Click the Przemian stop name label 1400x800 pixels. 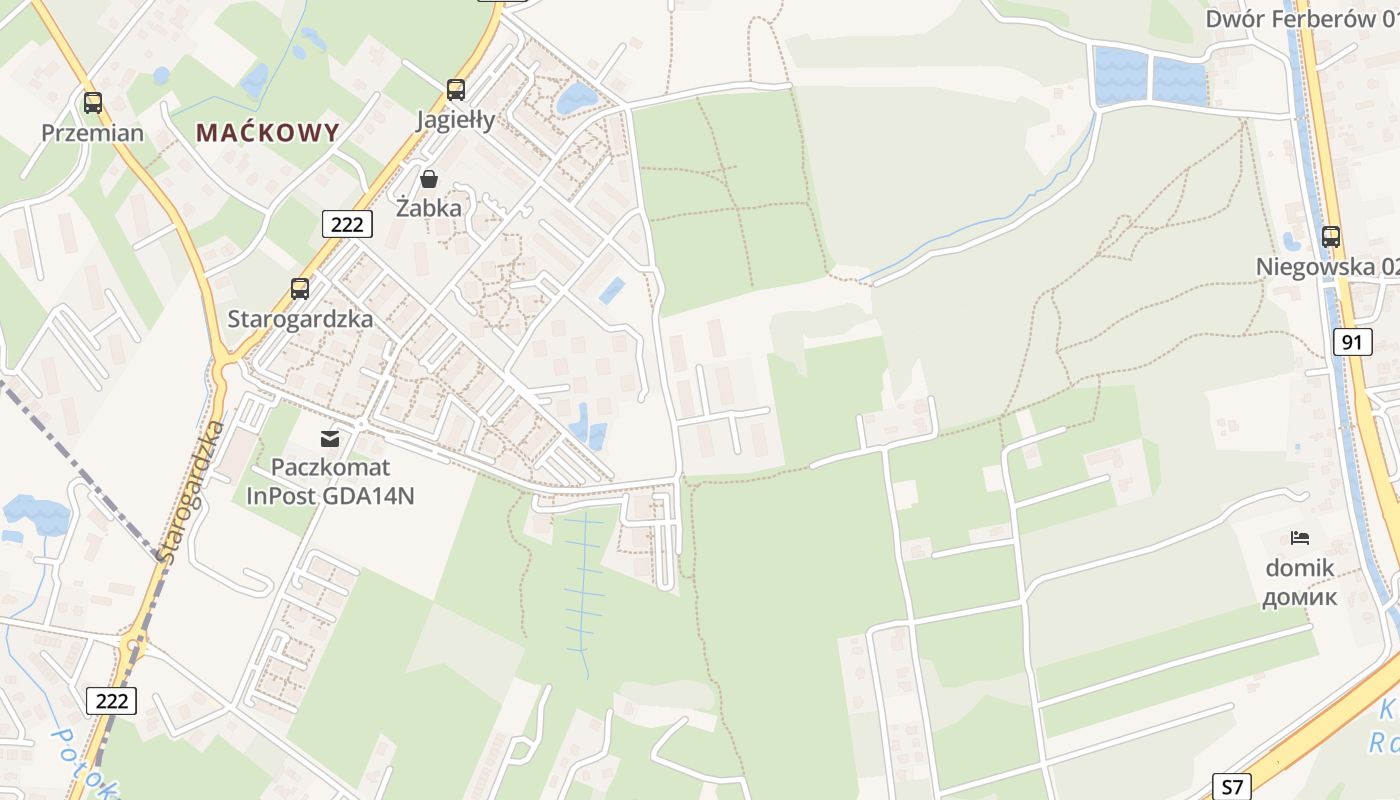pos(93,133)
